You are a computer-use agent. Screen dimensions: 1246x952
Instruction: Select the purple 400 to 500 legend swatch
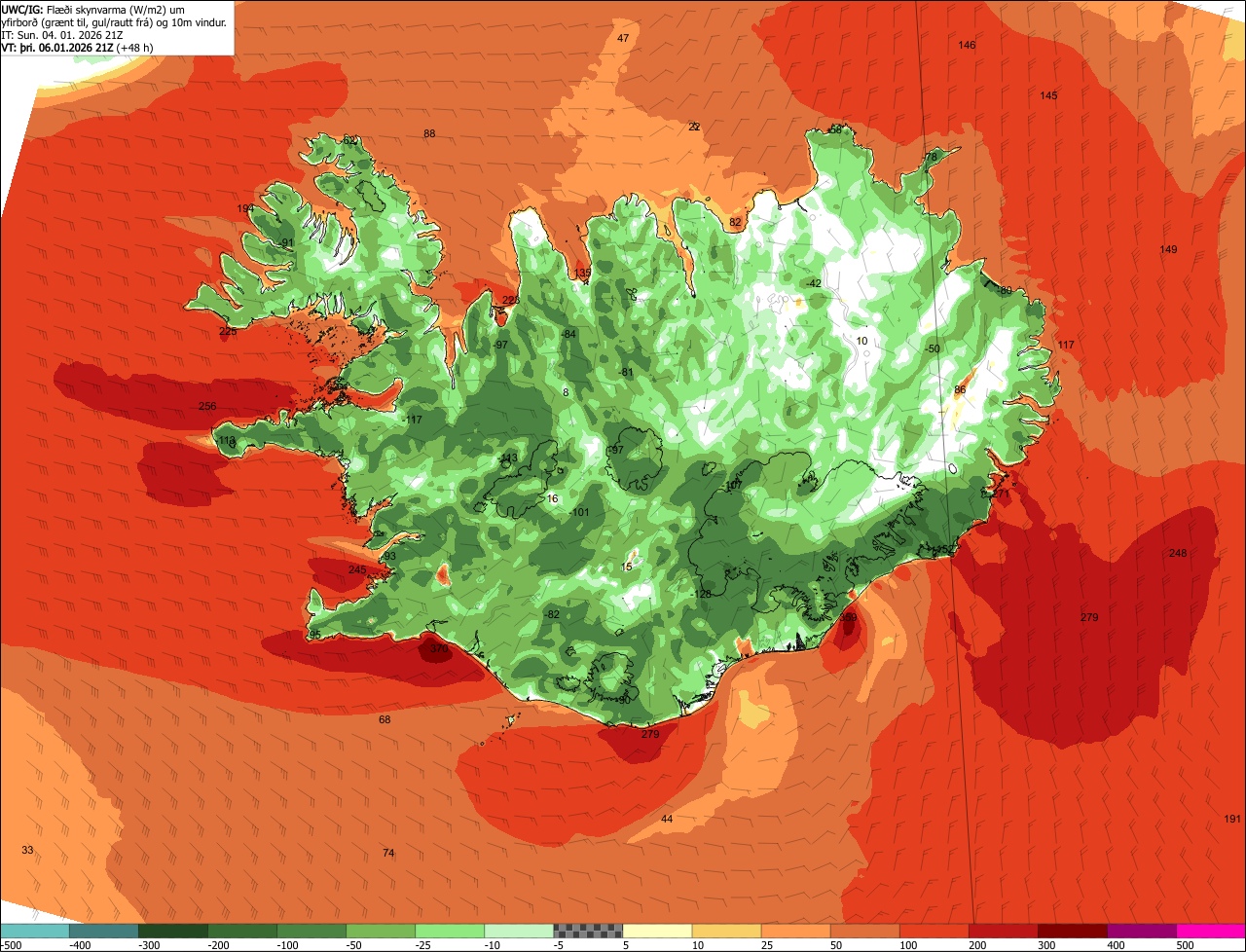click(x=1141, y=931)
